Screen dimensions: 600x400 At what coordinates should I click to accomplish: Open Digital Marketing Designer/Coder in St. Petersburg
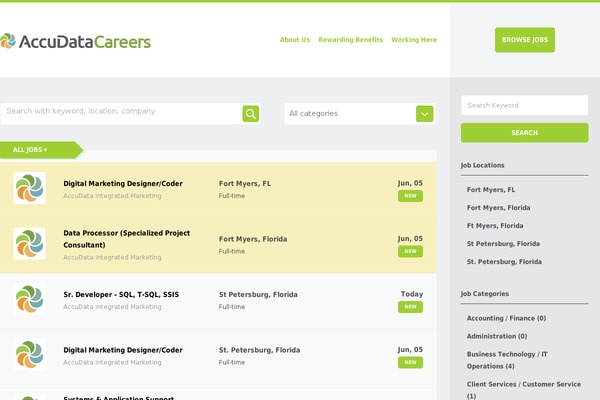[x=123, y=350]
